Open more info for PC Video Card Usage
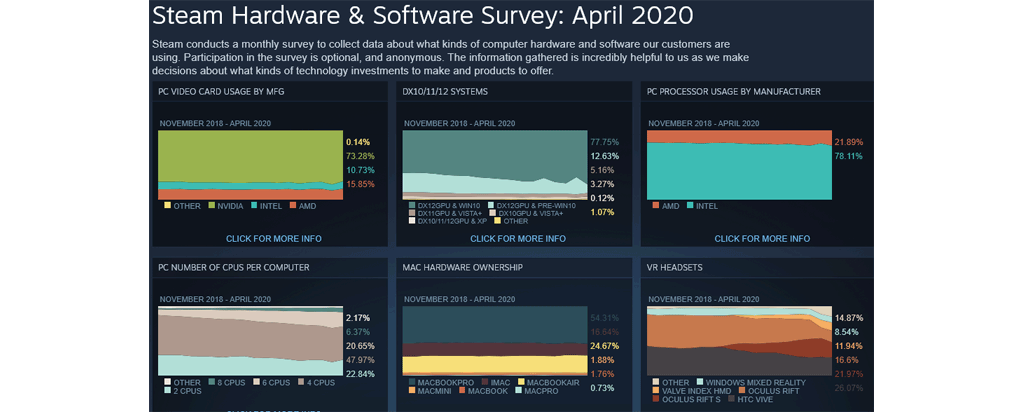The image size is (1024, 412). point(274,239)
